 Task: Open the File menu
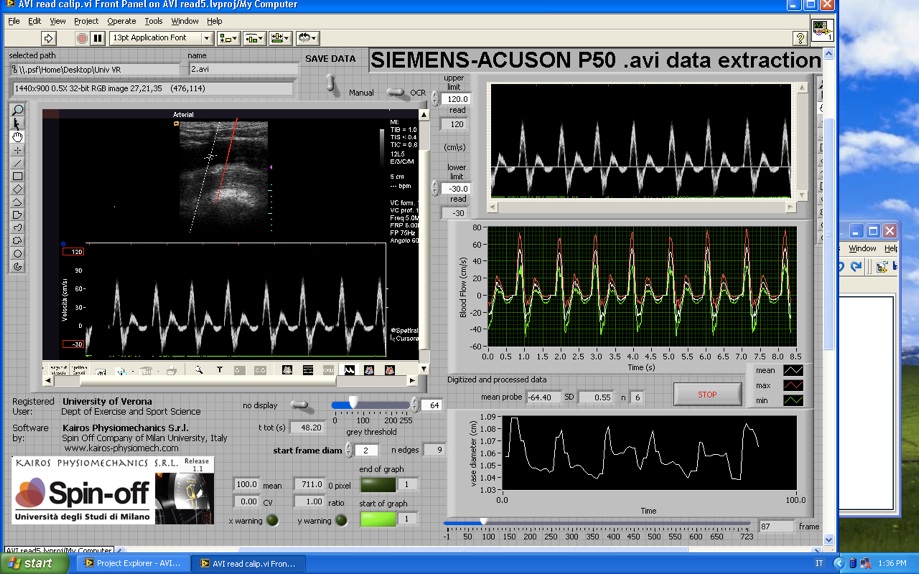click(x=14, y=21)
